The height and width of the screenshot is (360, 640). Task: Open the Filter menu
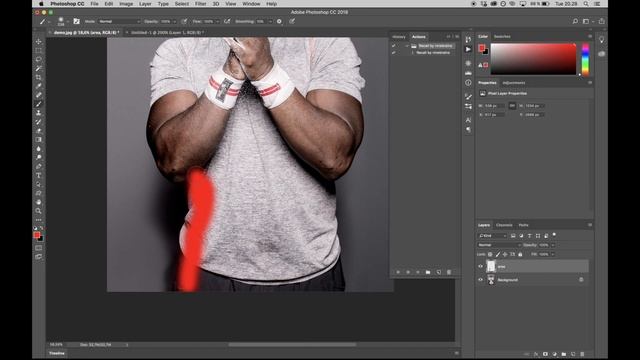200,4
